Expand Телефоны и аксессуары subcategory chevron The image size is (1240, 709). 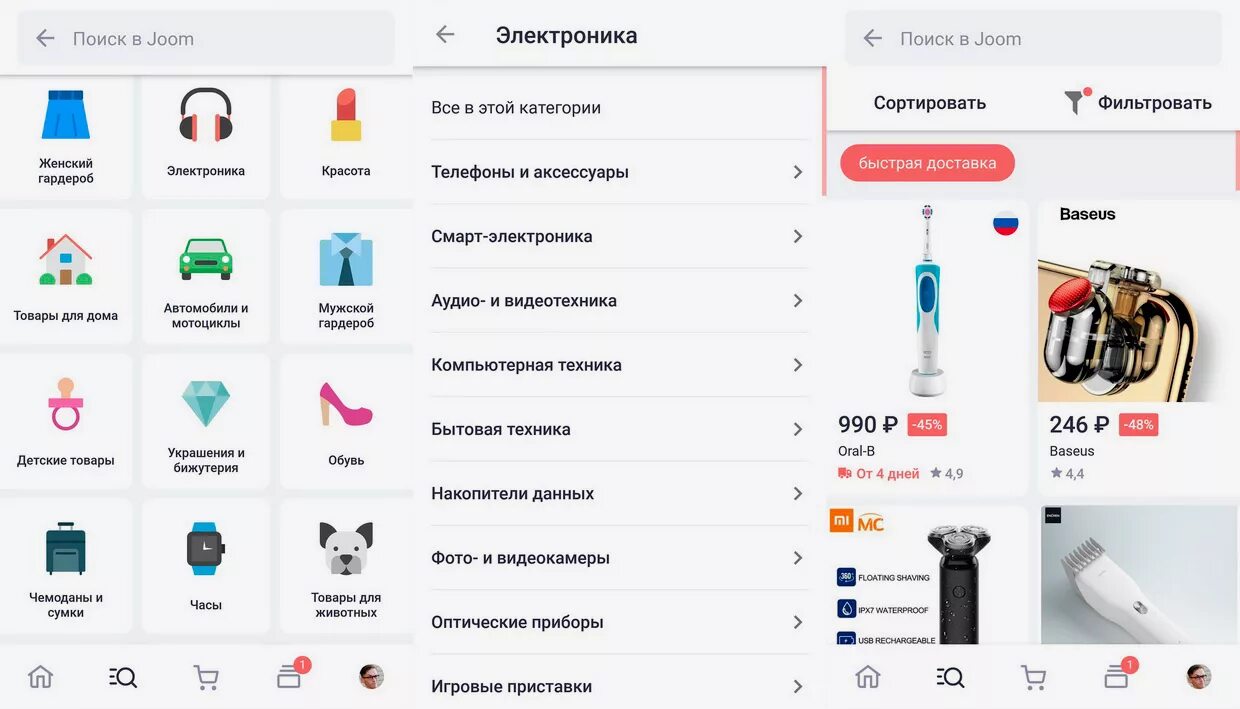(x=798, y=172)
